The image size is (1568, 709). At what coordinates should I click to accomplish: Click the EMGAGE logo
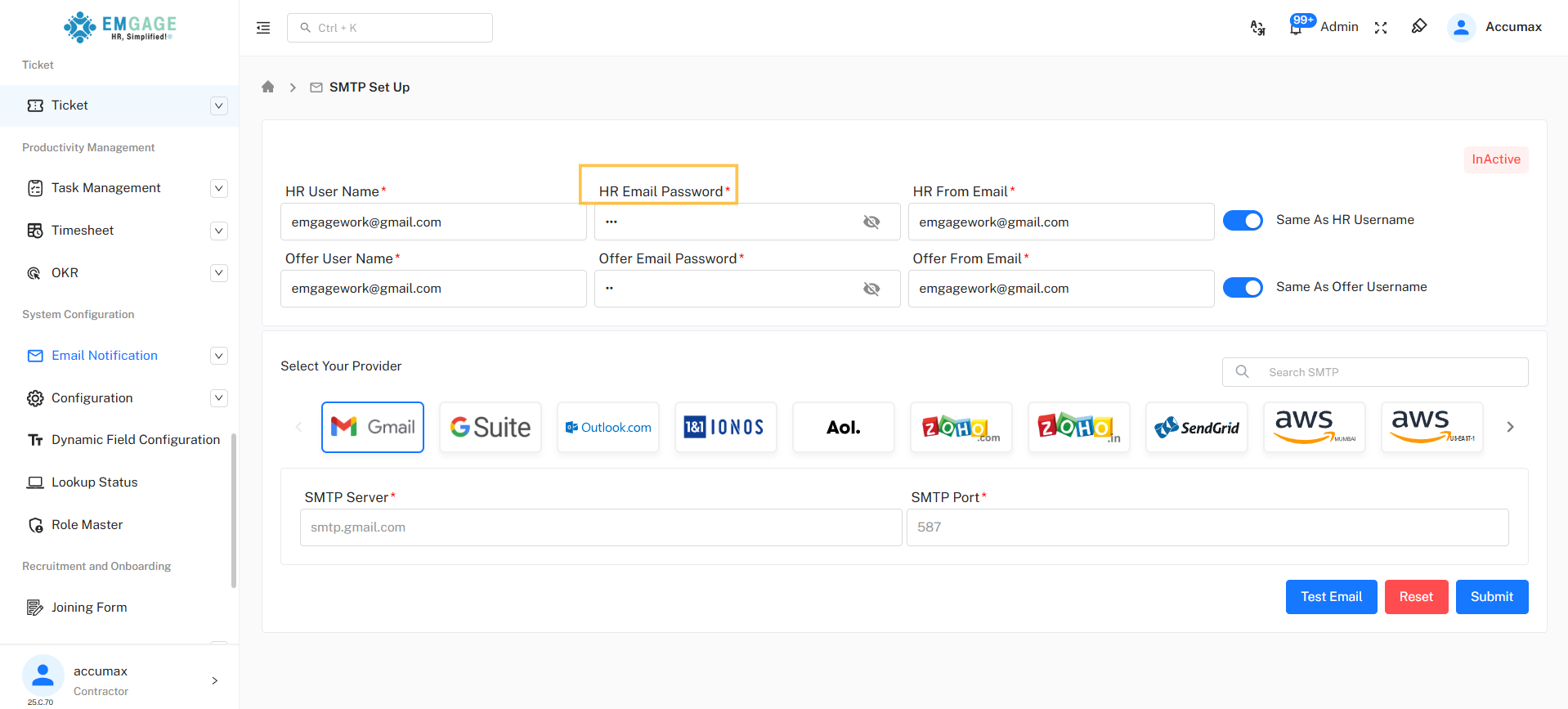click(x=121, y=27)
